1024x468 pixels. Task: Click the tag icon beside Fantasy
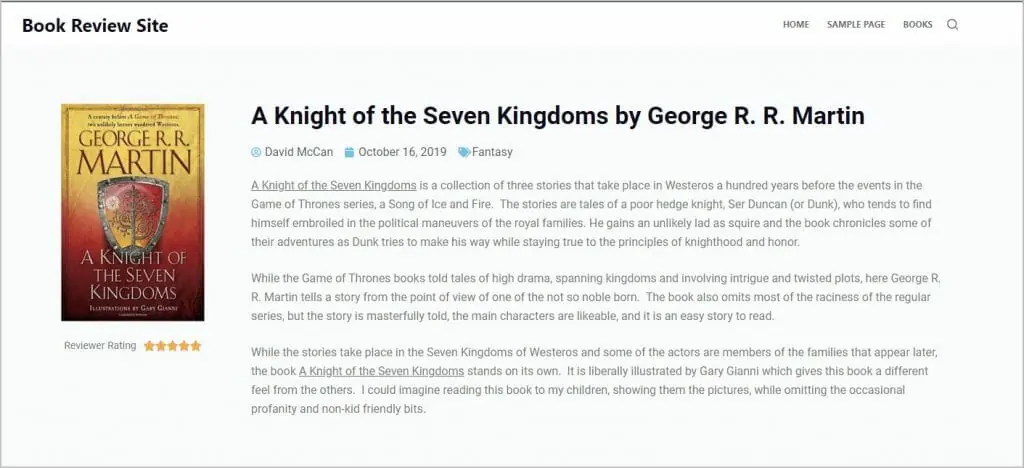tap(464, 152)
